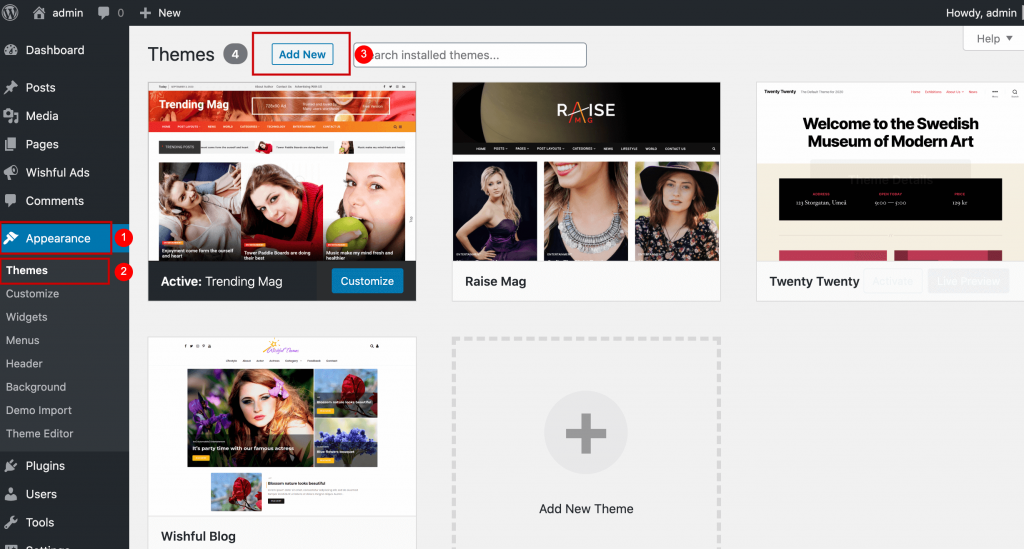Click the Tools wrench icon

click(10, 522)
